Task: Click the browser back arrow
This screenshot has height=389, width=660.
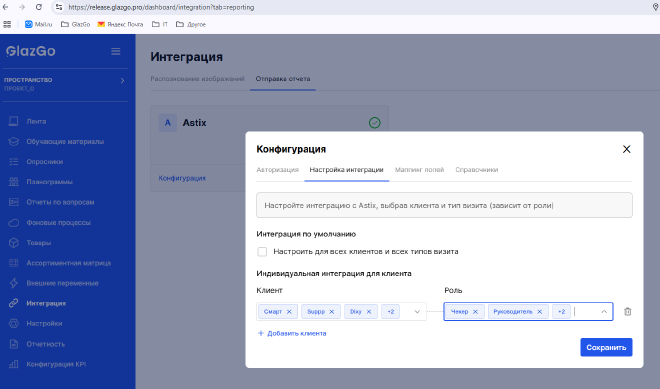Action: 6,7
